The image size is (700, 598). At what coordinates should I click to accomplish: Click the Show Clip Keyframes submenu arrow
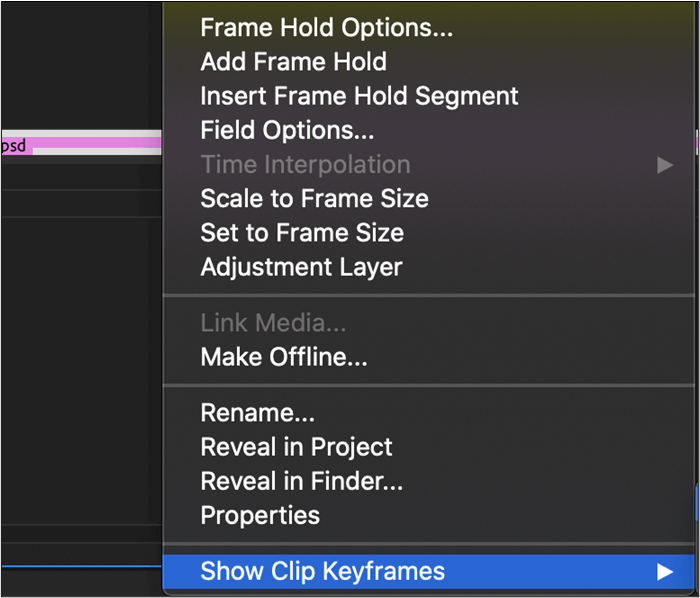(665, 572)
